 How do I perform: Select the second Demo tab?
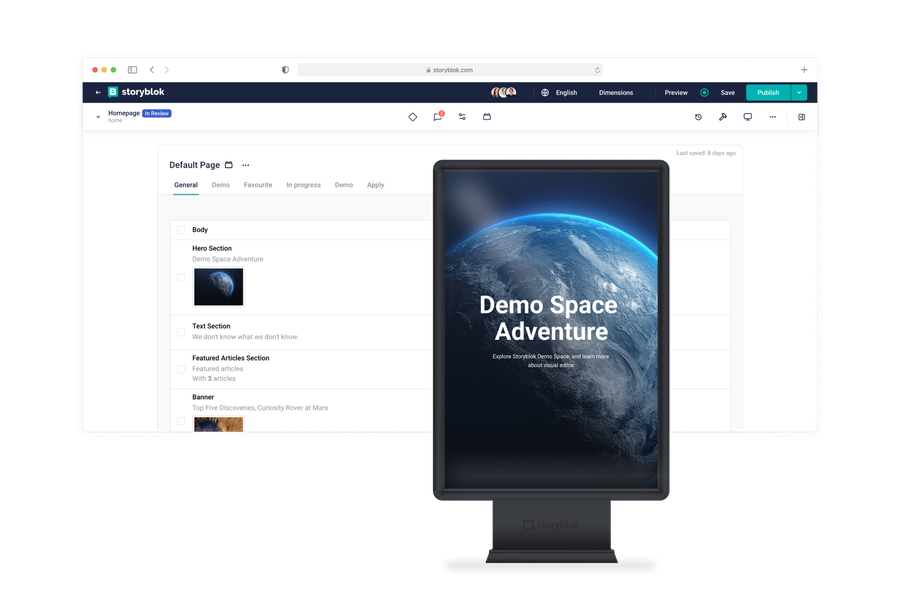click(x=344, y=185)
